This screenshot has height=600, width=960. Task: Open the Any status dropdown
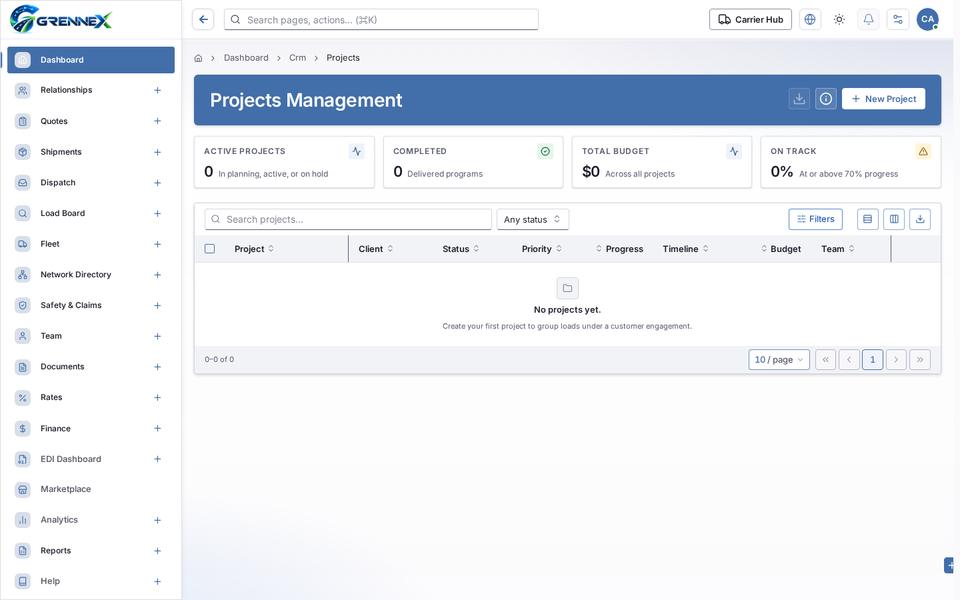[532, 219]
